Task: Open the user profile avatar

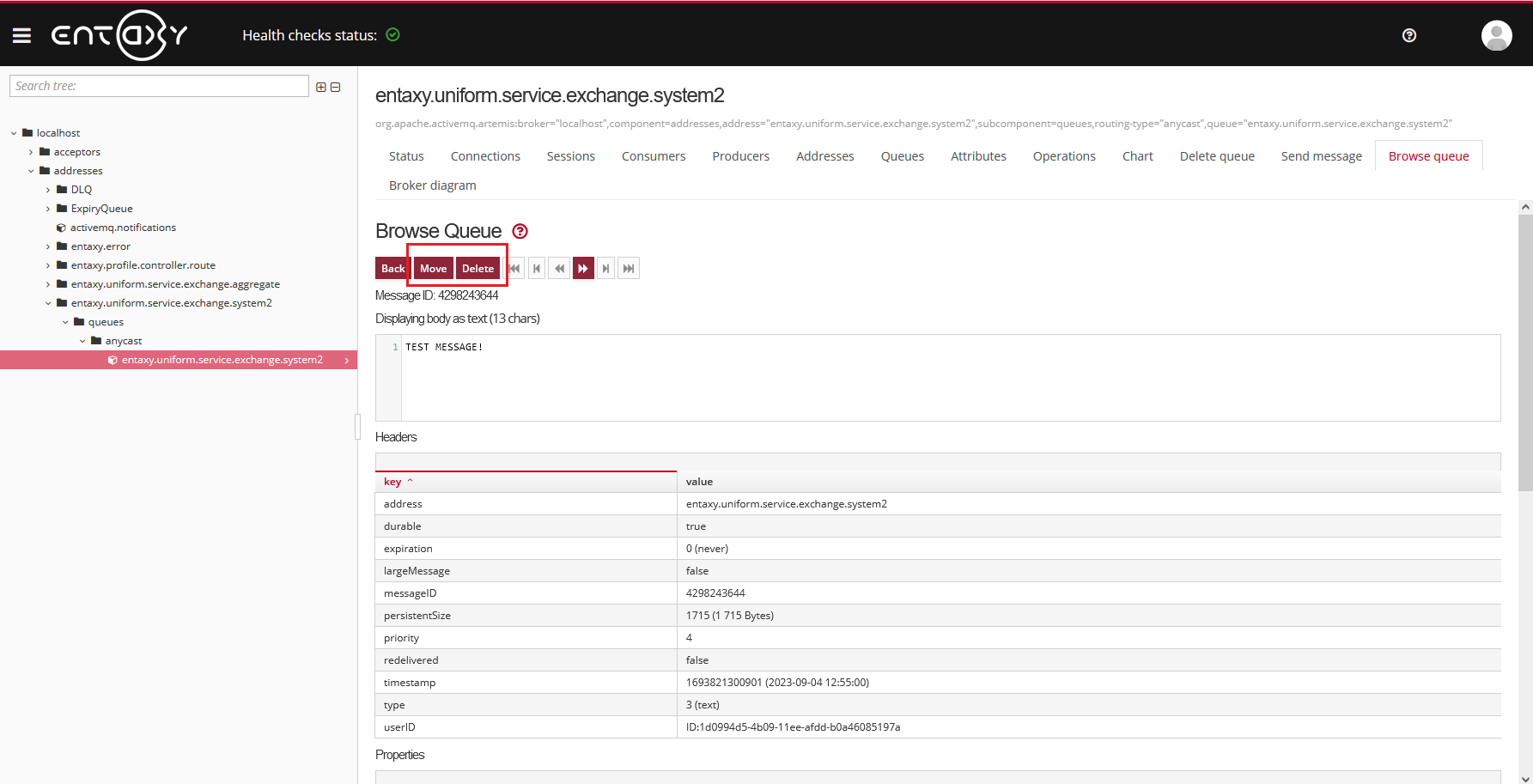Action: tap(1496, 35)
